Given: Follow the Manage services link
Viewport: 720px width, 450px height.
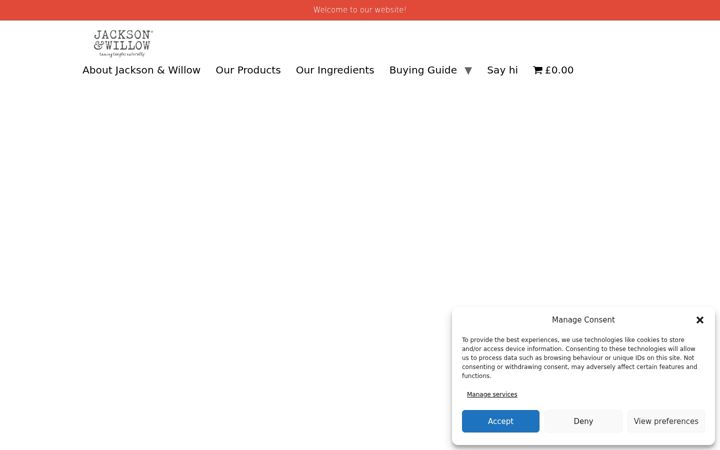Looking at the screenshot, I should 492,394.
